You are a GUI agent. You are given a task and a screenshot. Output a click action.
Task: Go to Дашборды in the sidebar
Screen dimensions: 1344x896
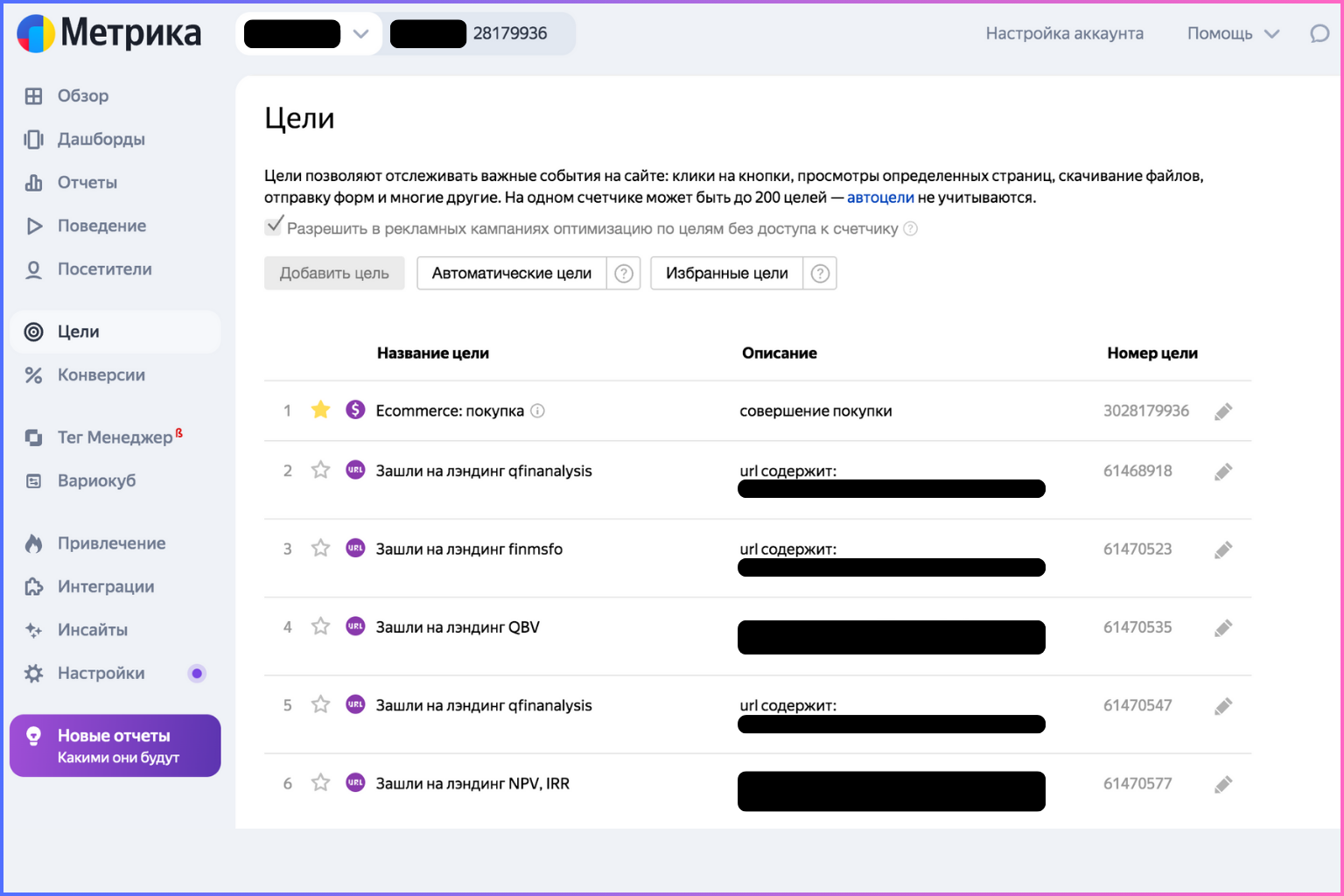pyautogui.click(x=101, y=139)
